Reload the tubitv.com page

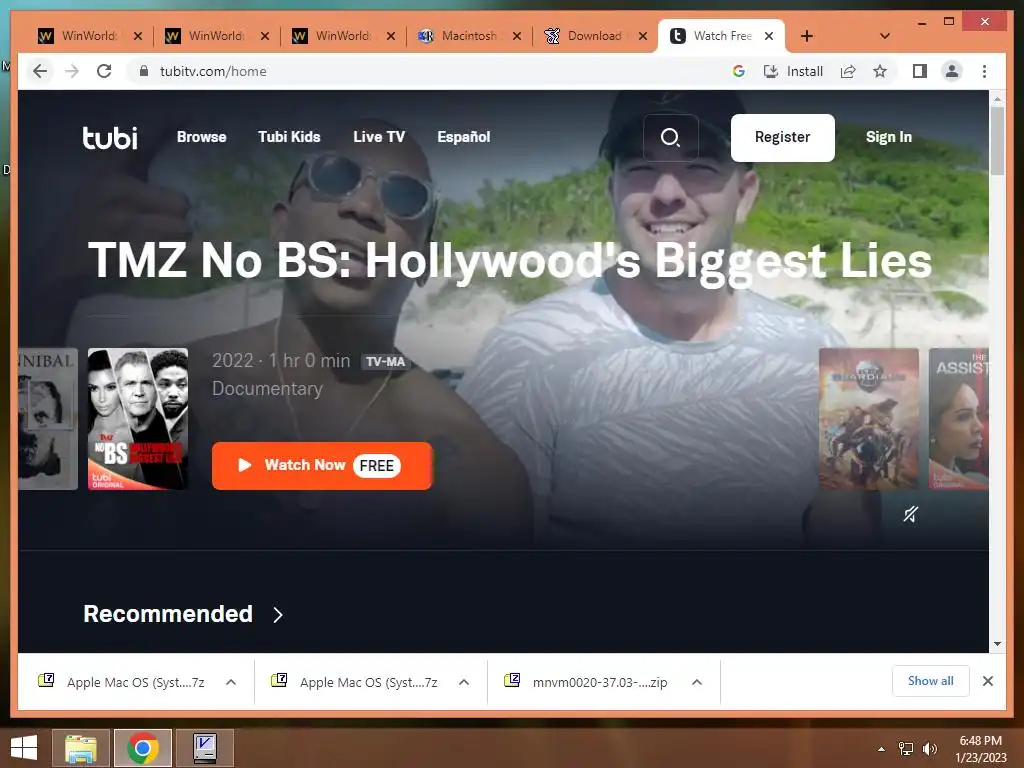[104, 71]
